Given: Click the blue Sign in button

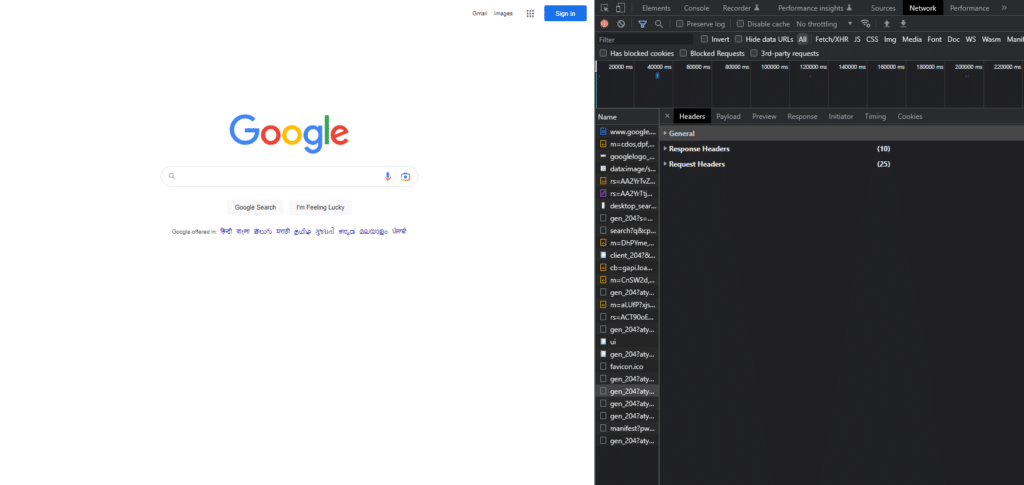Looking at the screenshot, I should [565, 13].
